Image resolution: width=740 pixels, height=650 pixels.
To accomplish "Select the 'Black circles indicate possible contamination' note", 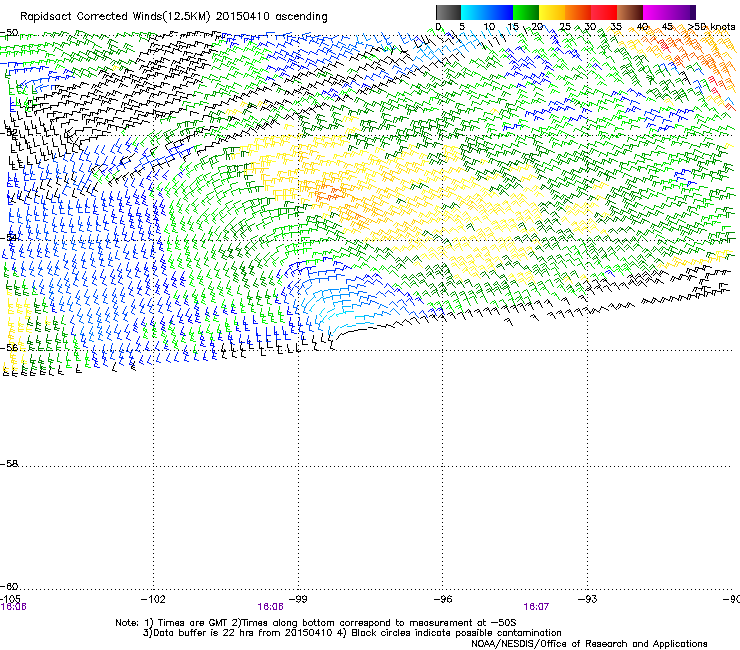I will click(456, 633).
